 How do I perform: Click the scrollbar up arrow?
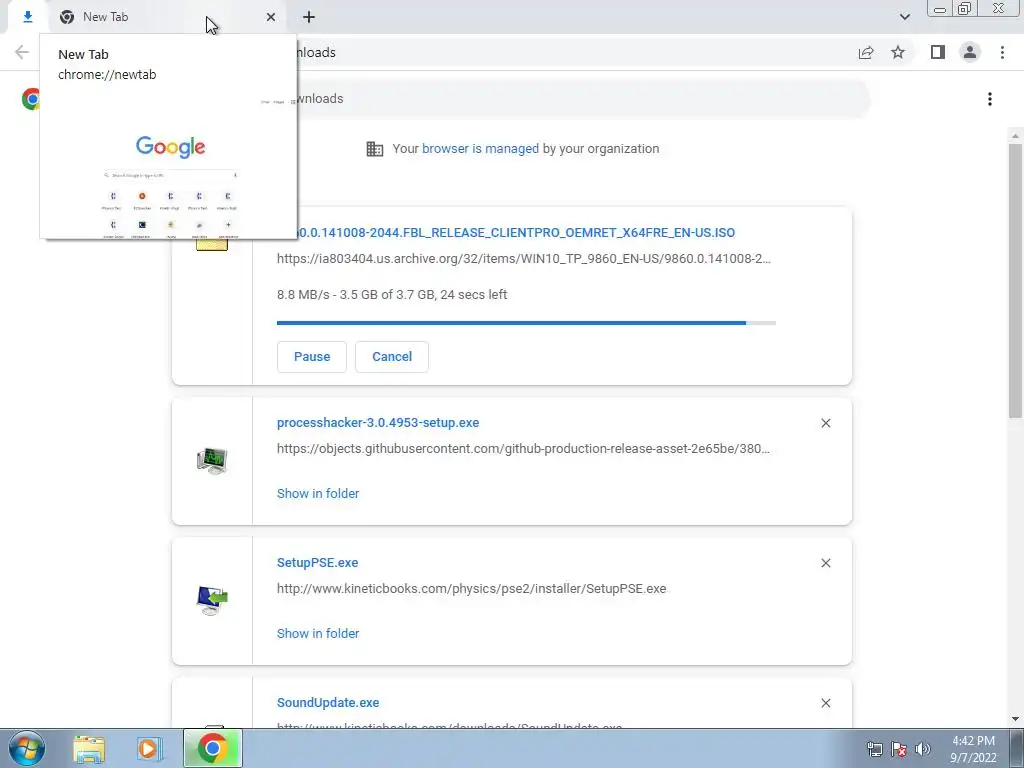point(1015,136)
